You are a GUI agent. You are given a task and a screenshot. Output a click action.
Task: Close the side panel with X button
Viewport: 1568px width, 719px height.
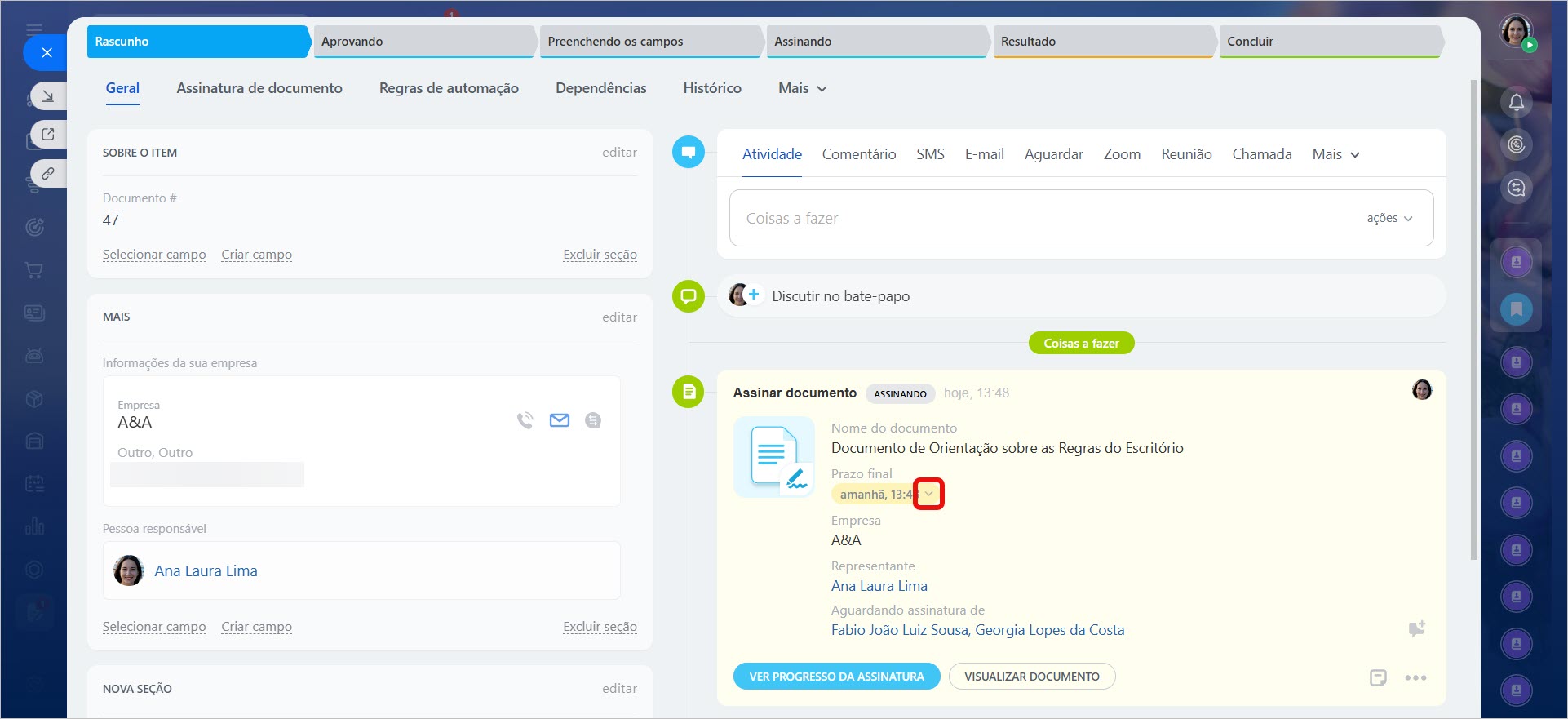(x=47, y=53)
